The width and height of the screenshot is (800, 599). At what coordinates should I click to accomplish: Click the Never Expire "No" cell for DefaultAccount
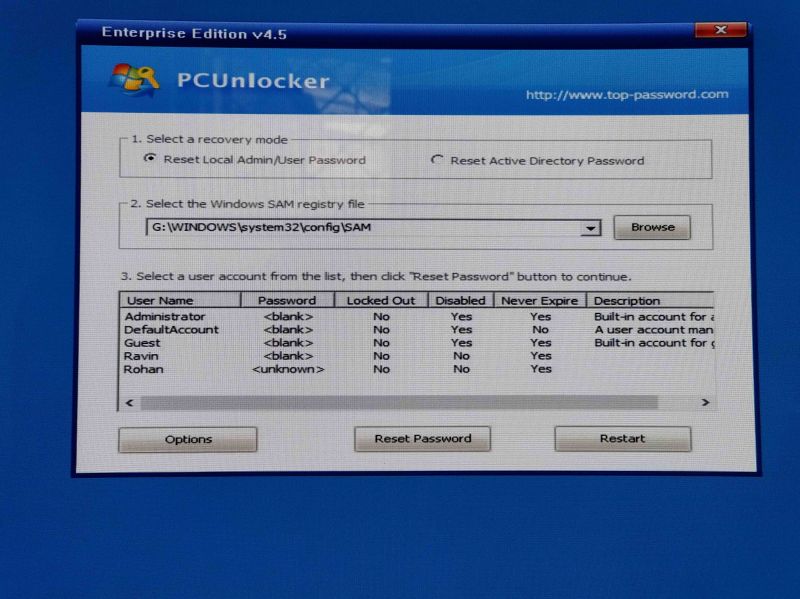540,330
